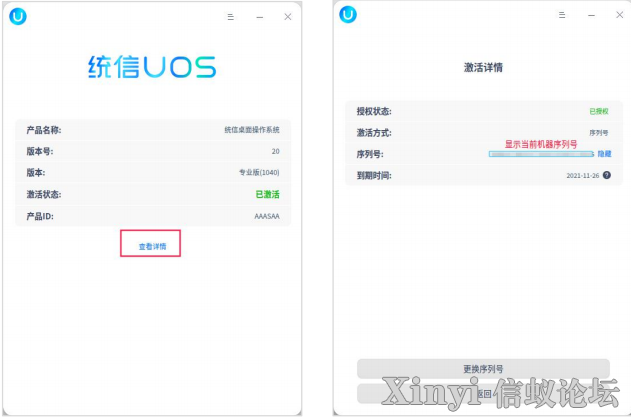Select the blurred serial number field
This screenshot has height=417, width=631.
click(541, 154)
